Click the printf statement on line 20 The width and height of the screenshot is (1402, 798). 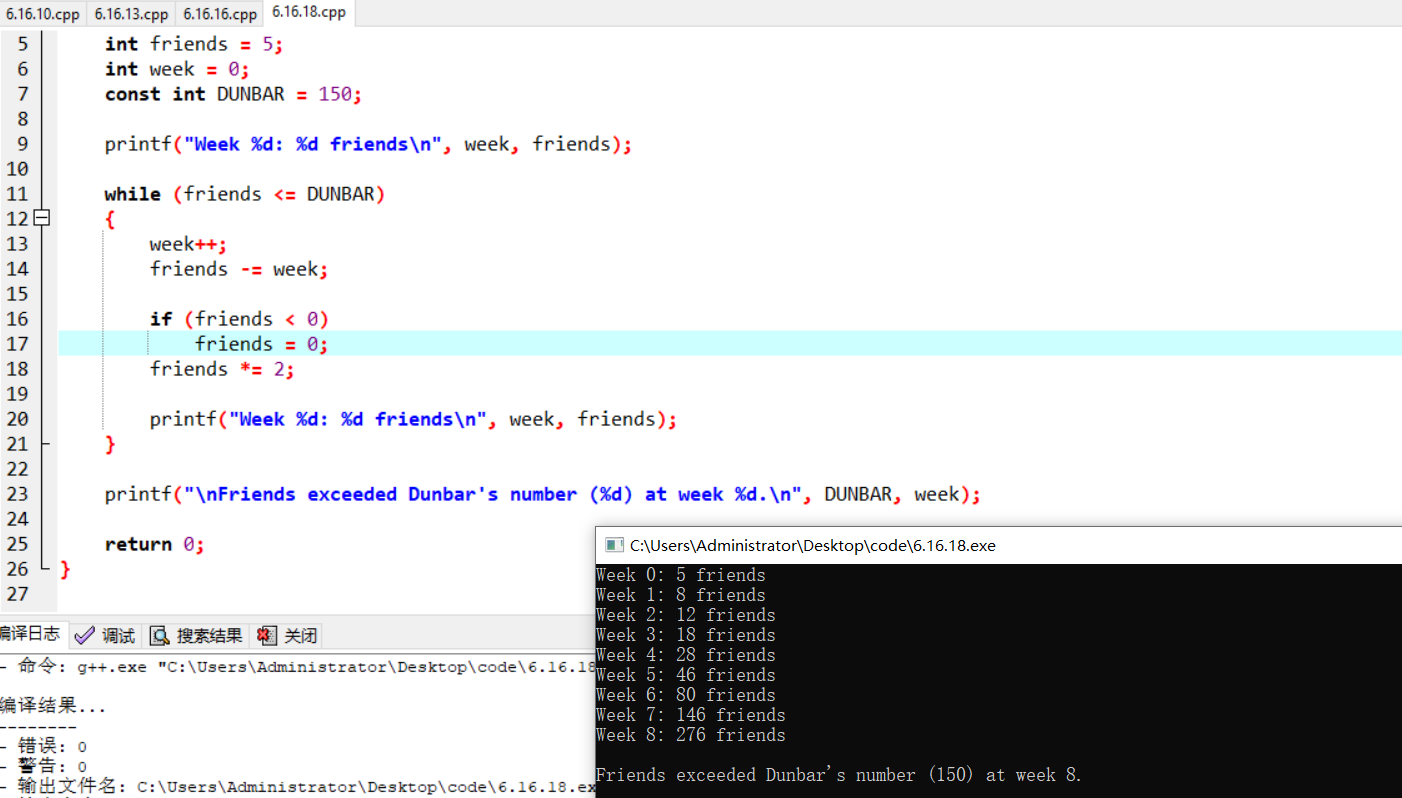(x=413, y=419)
